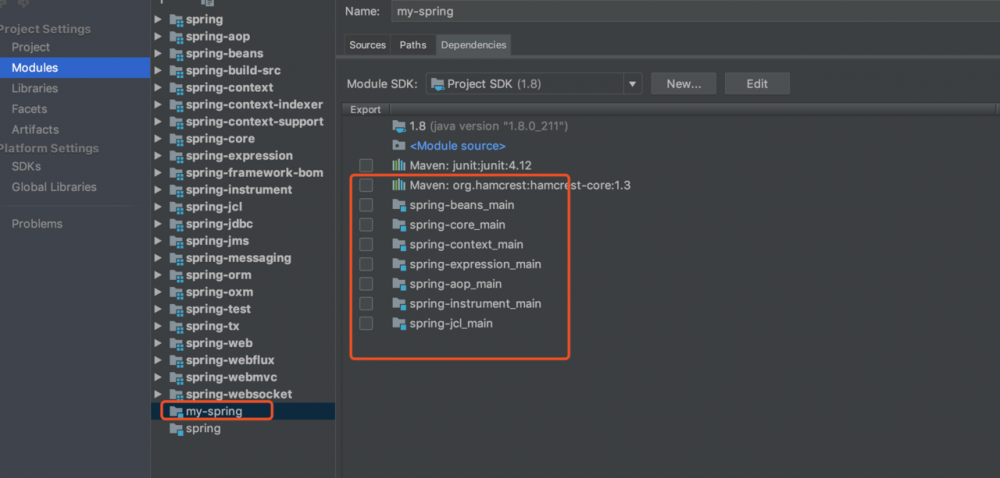
Task: Click the spring-beans module folder icon
Action: click(176, 54)
